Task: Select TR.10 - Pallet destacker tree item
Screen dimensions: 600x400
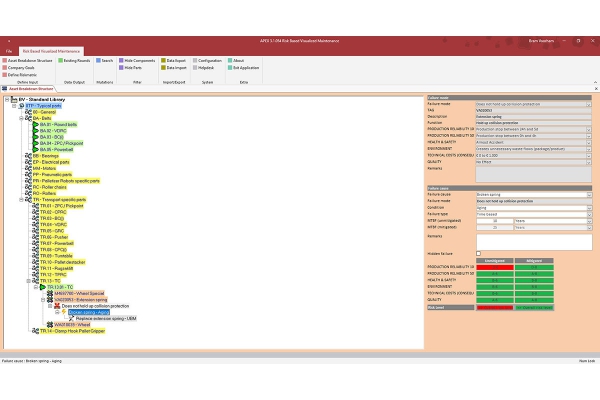Action: 63,262
